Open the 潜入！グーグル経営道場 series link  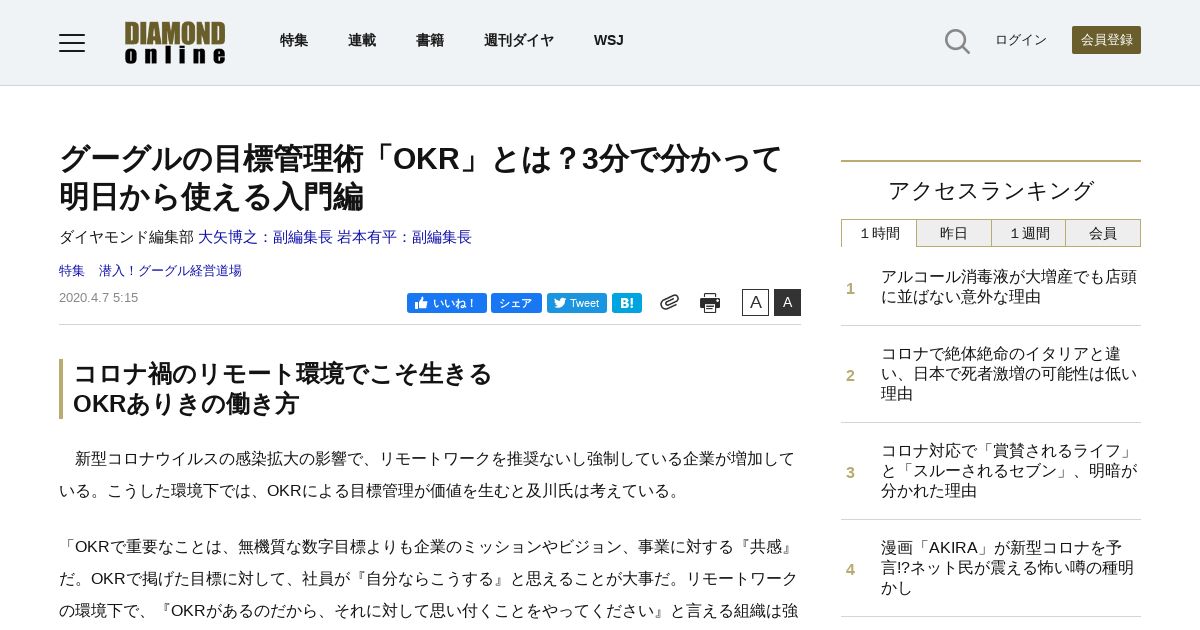170,271
